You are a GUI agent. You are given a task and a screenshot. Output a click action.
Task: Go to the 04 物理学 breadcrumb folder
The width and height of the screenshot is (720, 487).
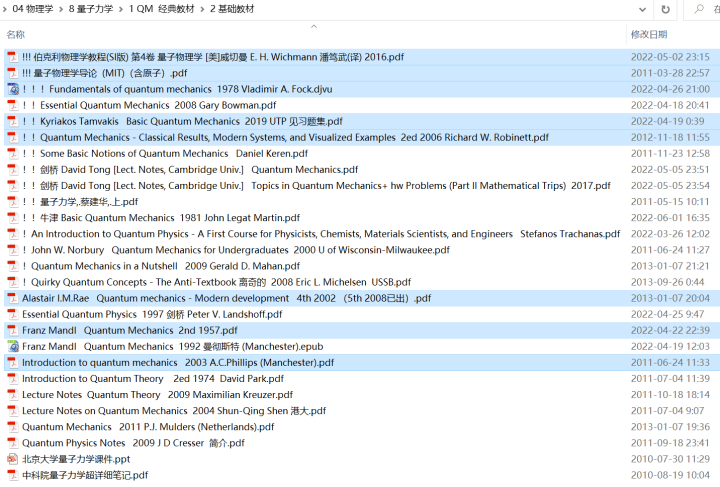pos(33,9)
